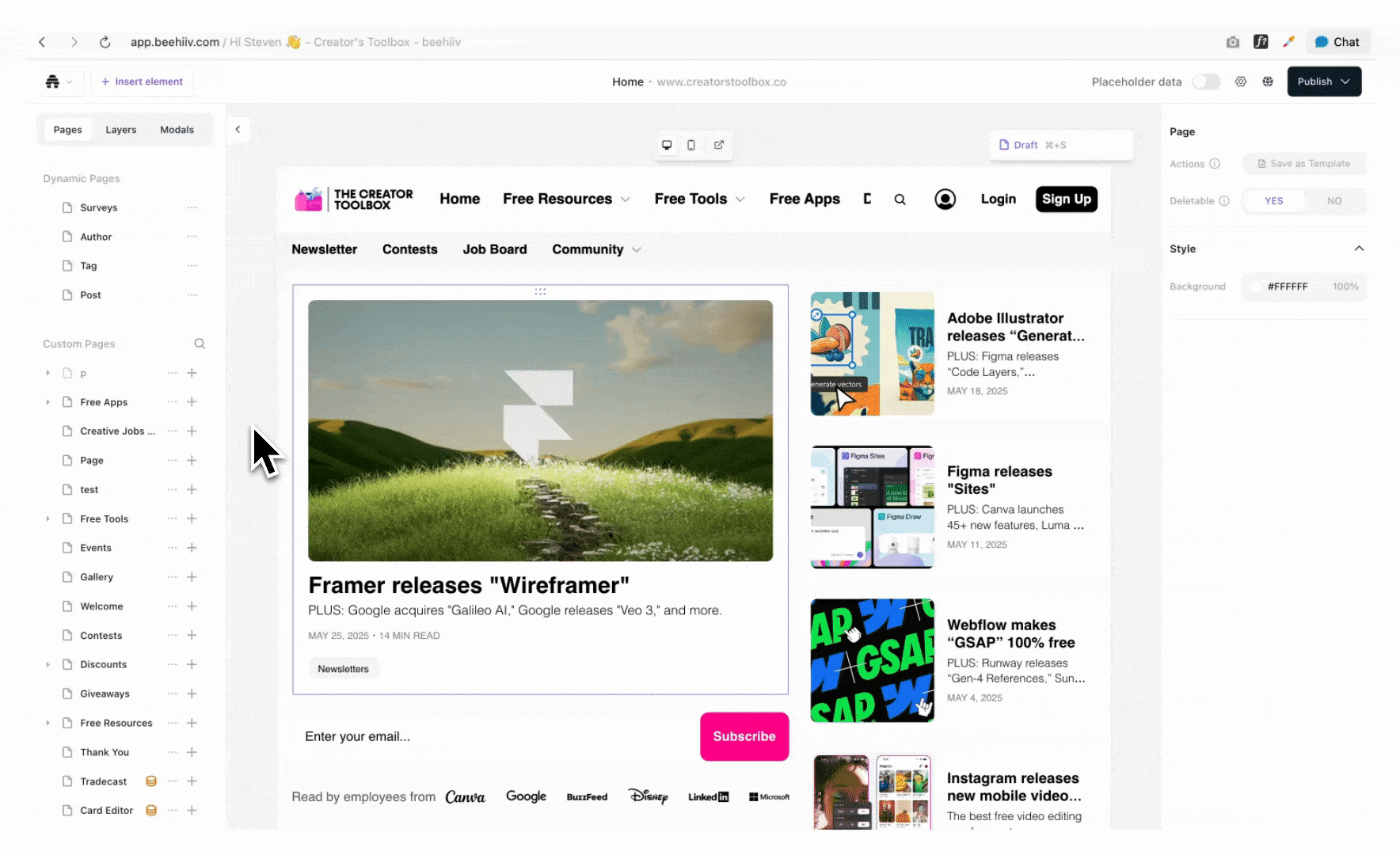The image size is (1400, 855).
Task: Expand the Free Resources page tree
Action: [x=48, y=723]
